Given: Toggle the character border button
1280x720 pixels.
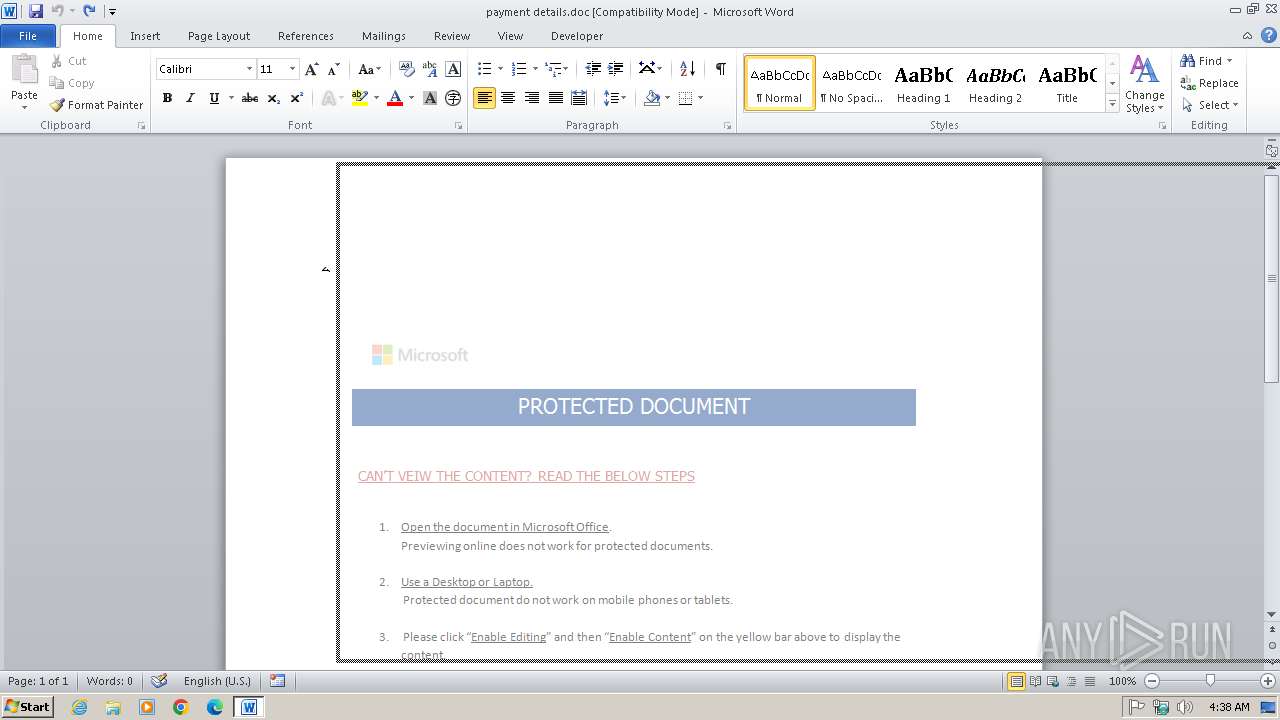Looking at the screenshot, I should click(x=453, y=69).
